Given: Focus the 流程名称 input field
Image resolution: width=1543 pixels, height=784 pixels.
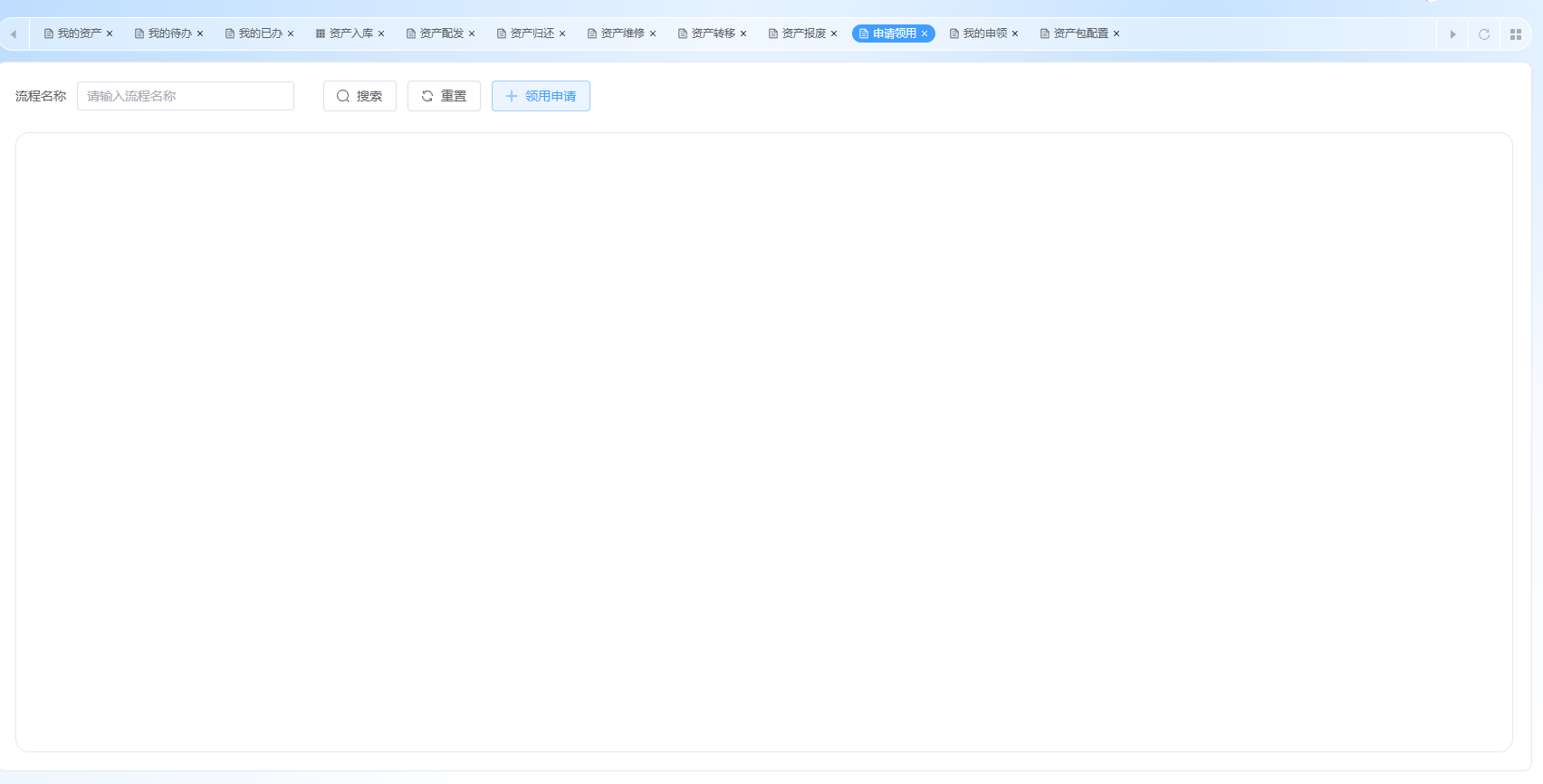Looking at the screenshot, I should click(186, 96).
